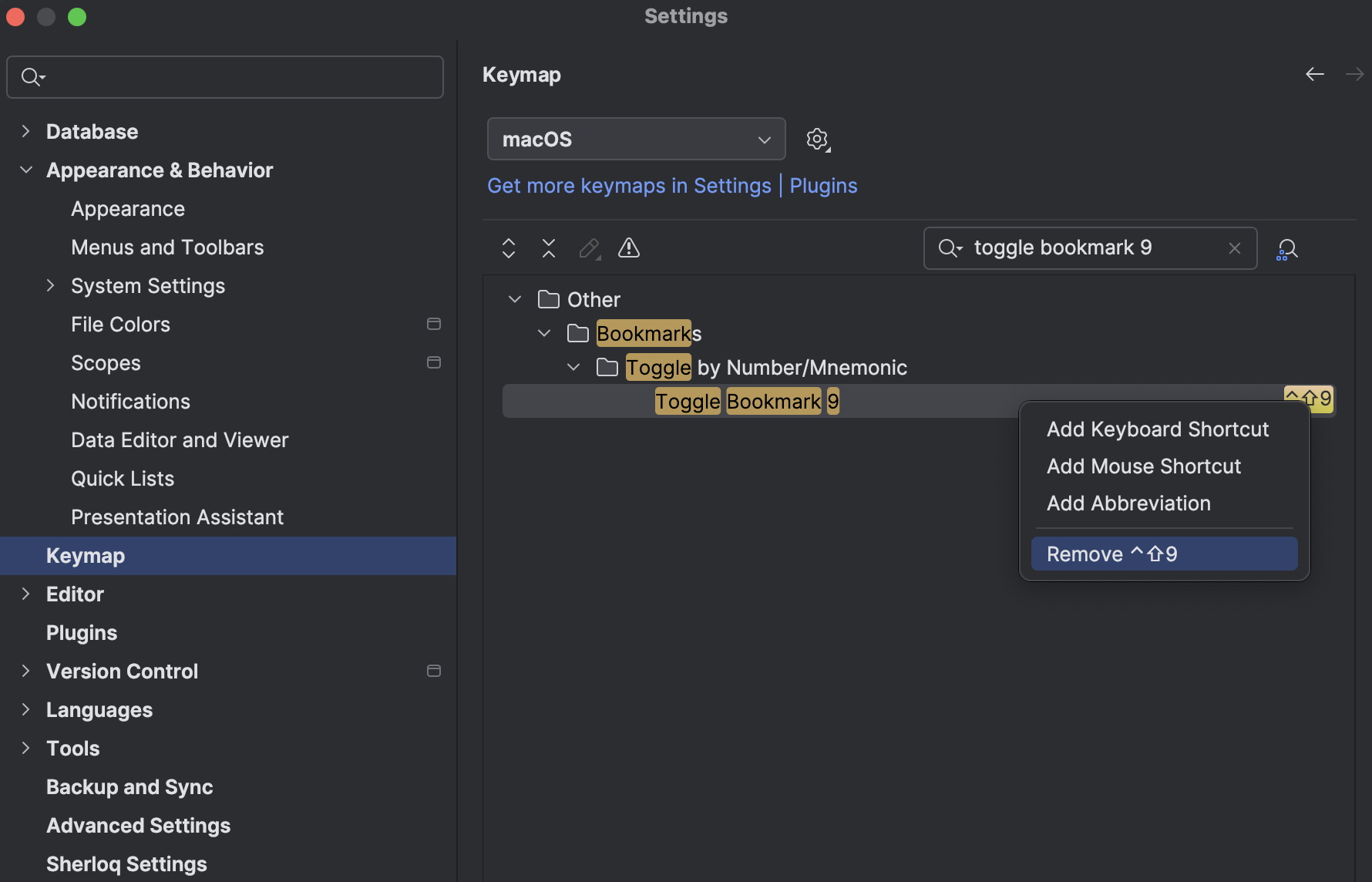
Task: Click the Show Conflicts warning icon
Action: (629, 248)
